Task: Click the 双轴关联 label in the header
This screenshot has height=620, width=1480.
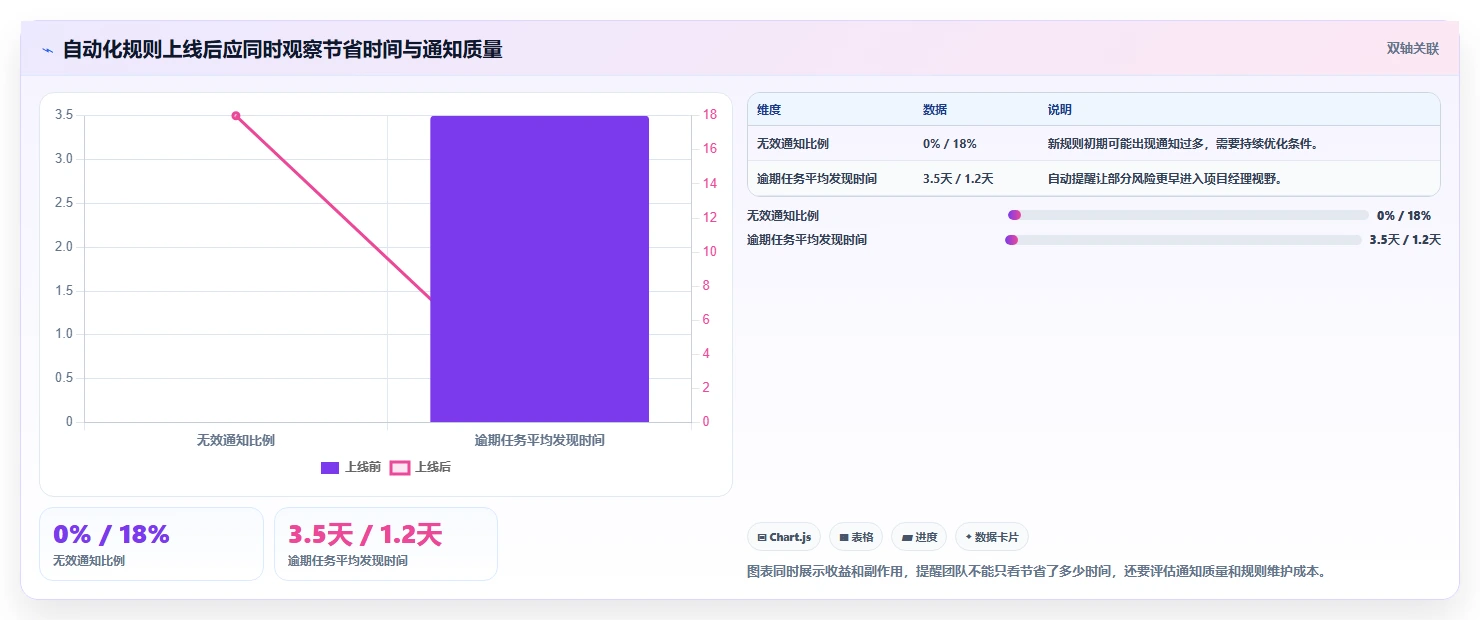Action: (1412, 49)
